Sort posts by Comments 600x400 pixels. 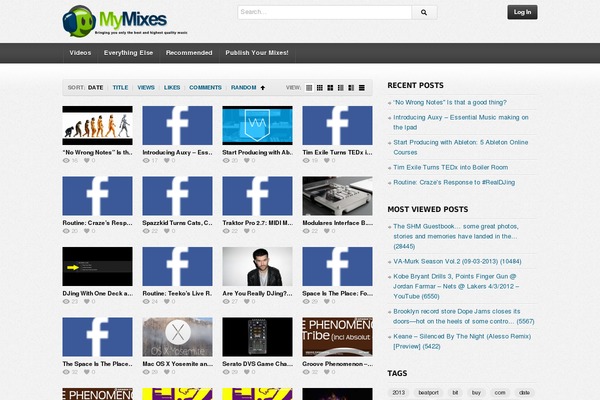205,88
